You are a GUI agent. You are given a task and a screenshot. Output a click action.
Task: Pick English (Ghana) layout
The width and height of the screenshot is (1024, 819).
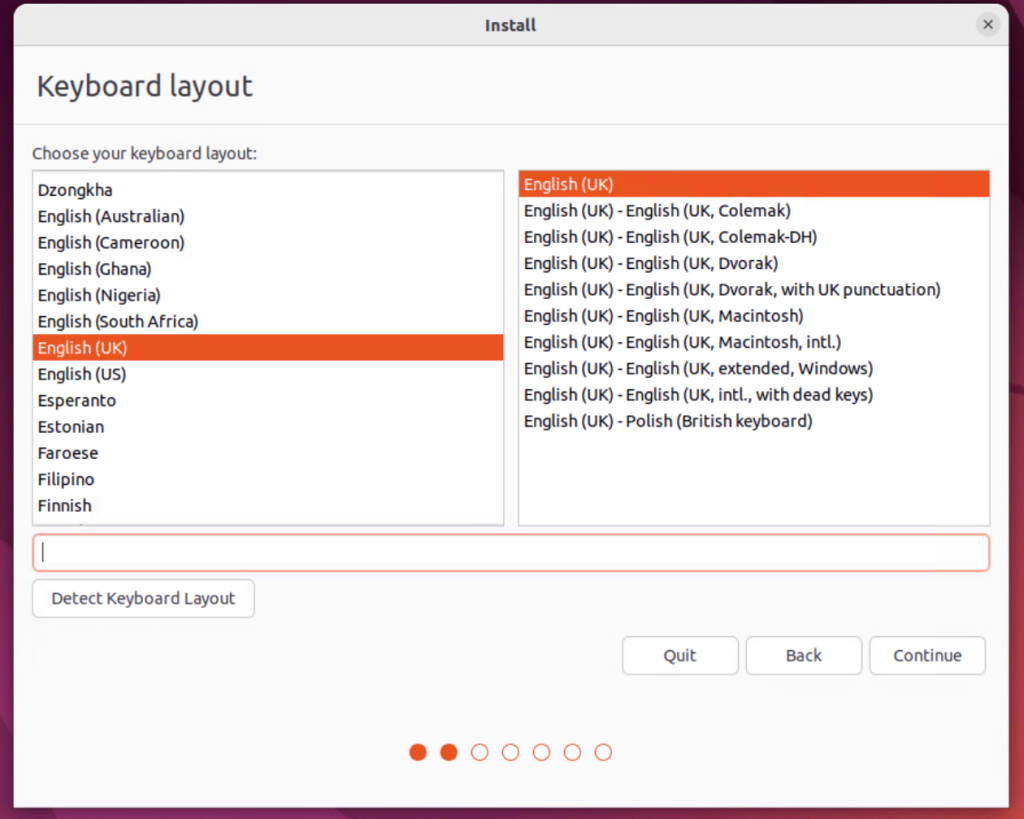click(x=268, y=269)
